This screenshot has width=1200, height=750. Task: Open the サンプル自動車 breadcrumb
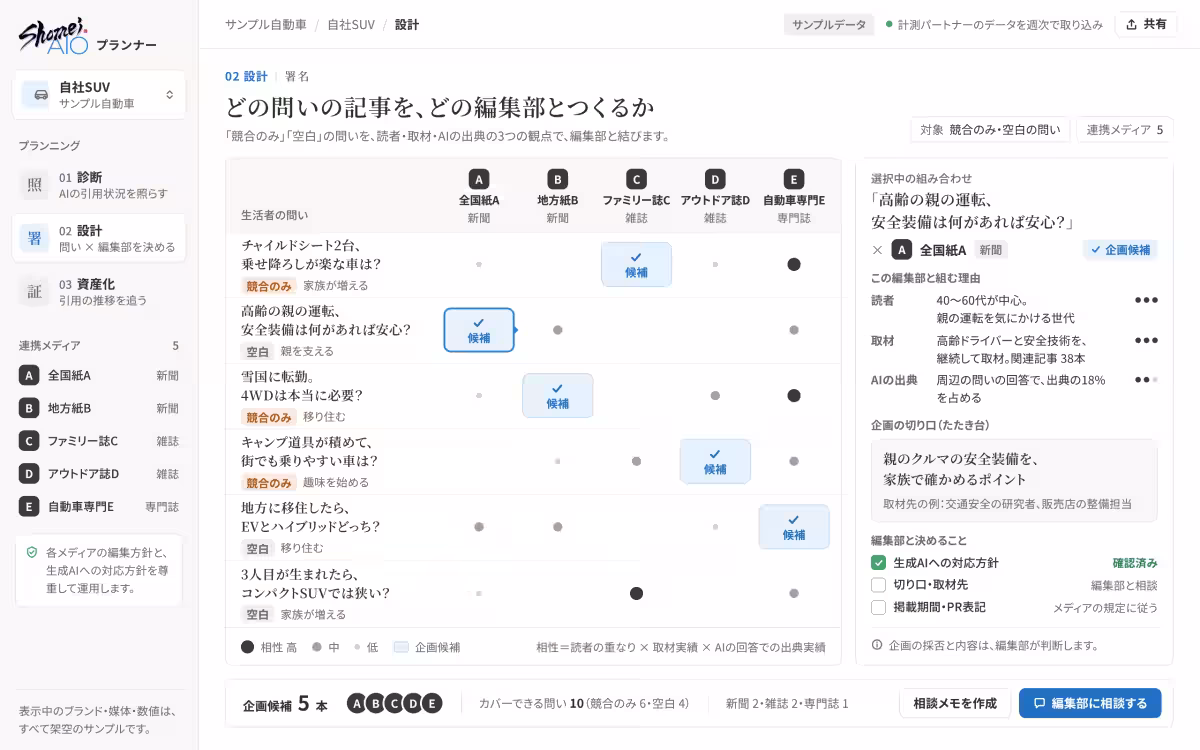tap(264, 24)
